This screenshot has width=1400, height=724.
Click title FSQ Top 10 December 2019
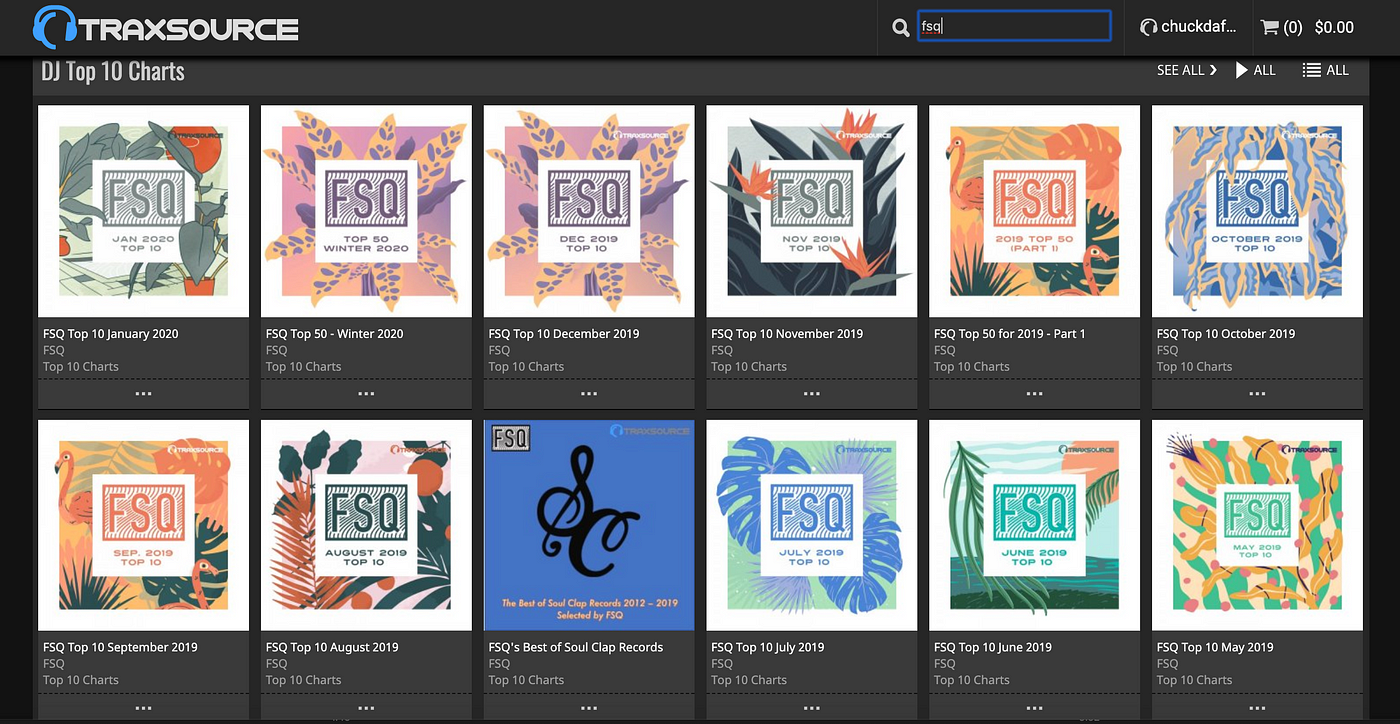point(564,334)
